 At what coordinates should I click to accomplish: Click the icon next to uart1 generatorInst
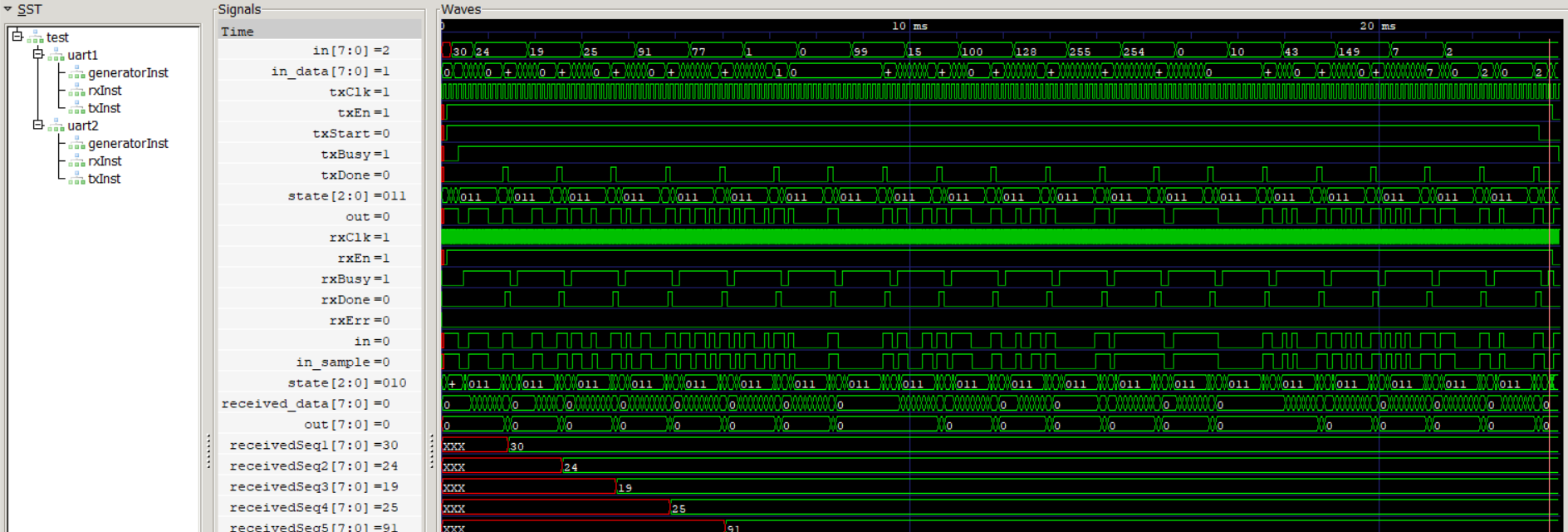click(x=76, y=73)
